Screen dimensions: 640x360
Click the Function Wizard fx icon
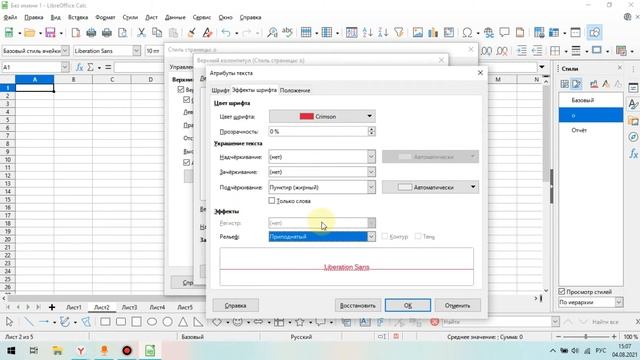(79, 67)
